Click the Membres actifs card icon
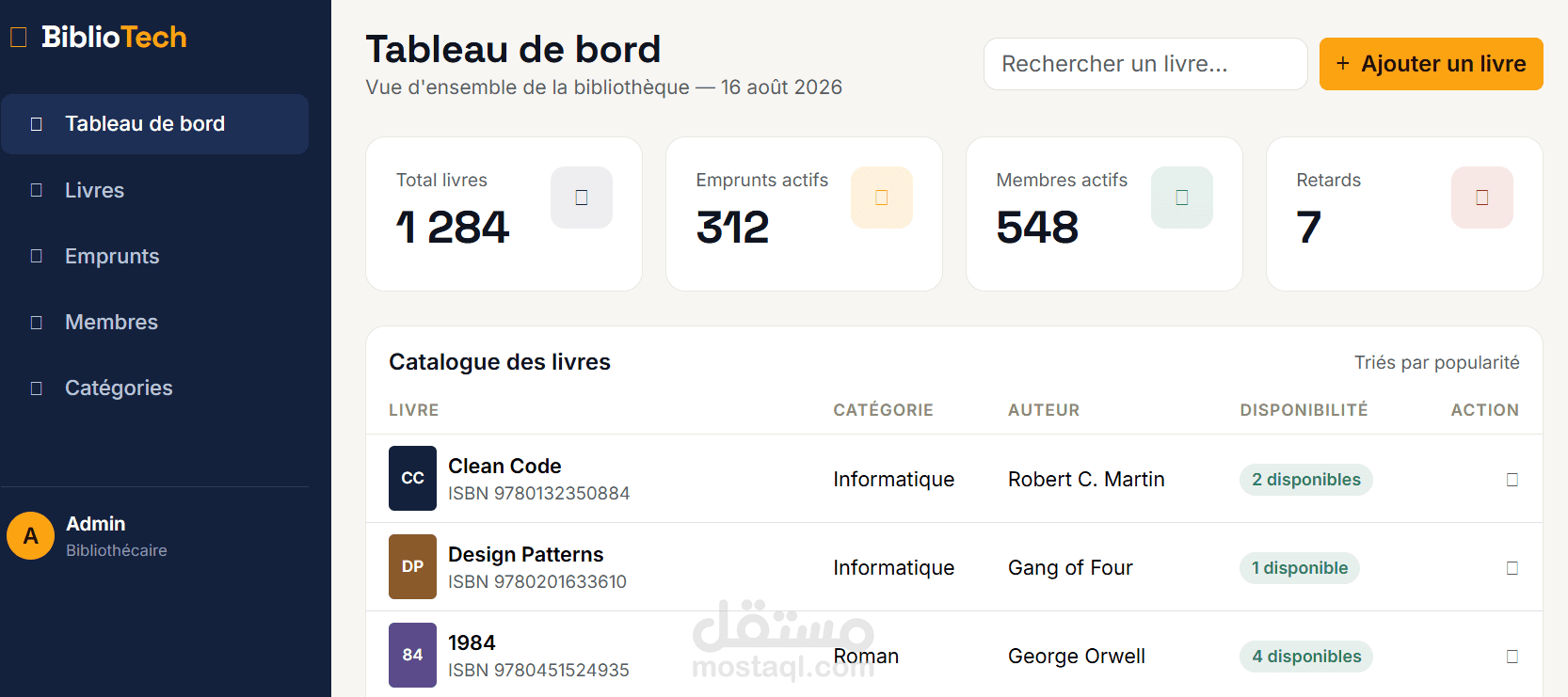The width and height of the screenshot is (1568, 697). pyautogui.click(x=1182, y=198)
